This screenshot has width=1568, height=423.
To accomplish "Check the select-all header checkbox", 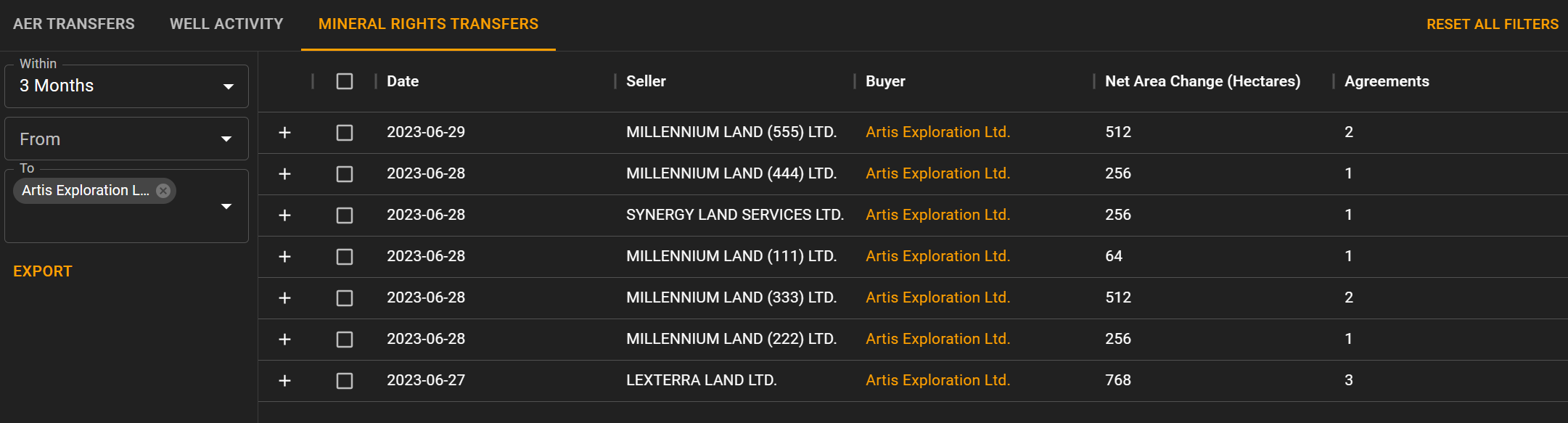I will [345, 81].
